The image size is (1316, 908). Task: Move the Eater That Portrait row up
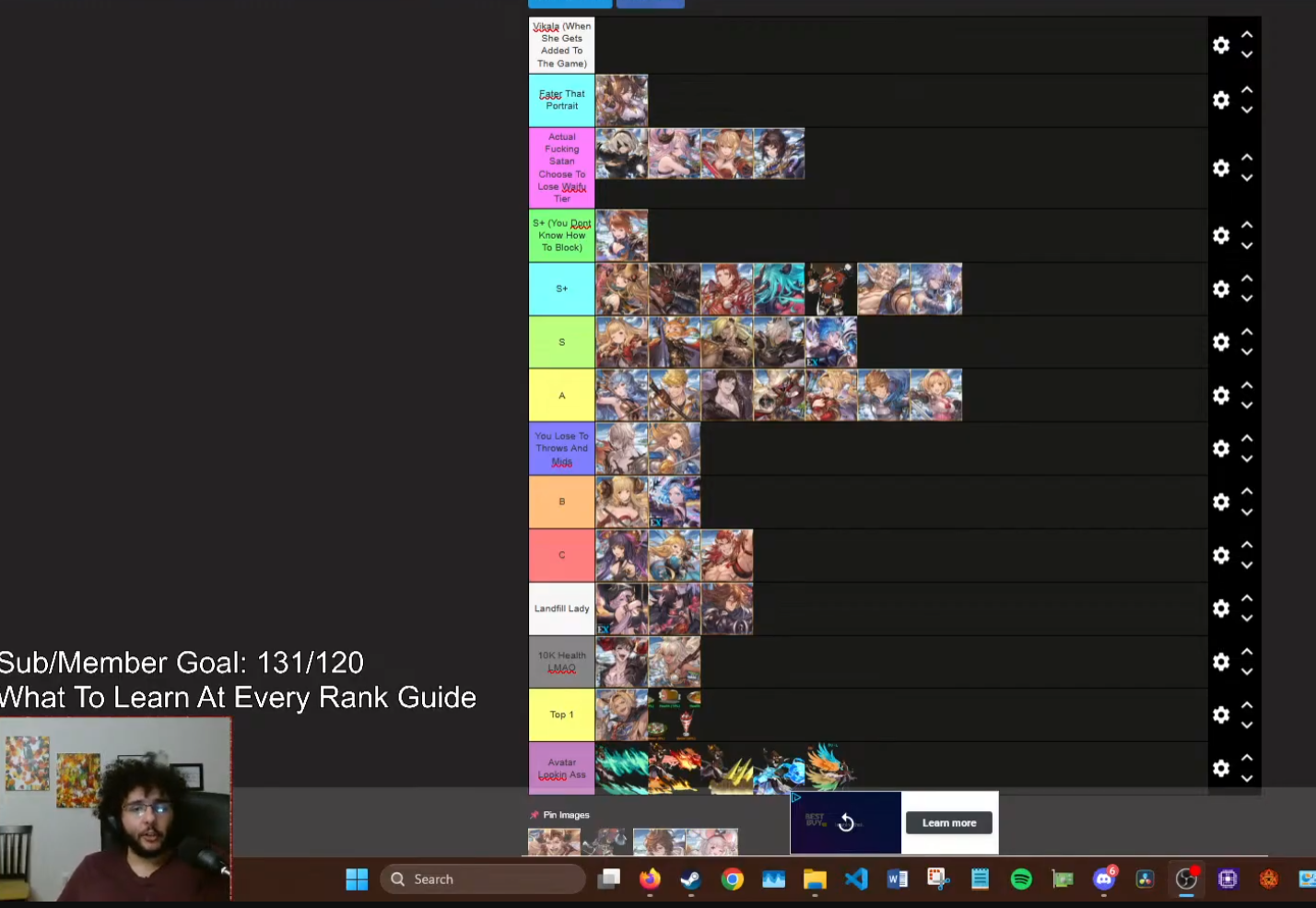[1247, 89]
